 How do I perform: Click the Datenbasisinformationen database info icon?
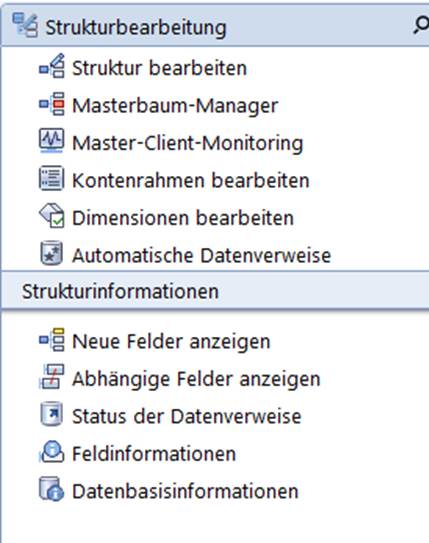click(x=52, y=489)
